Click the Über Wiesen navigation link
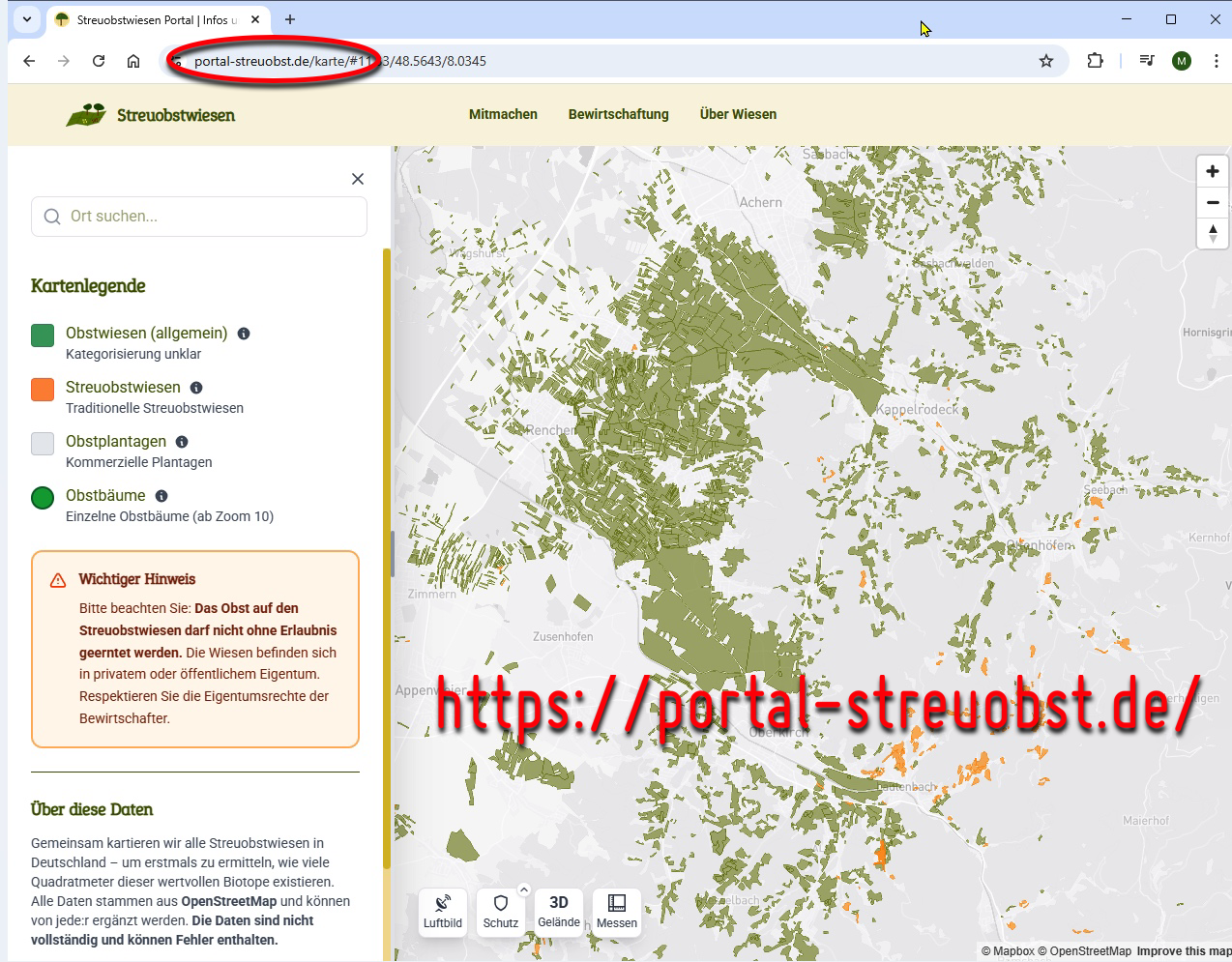Viewport: 1232px width, 962px height. click(x=738, y=114)
